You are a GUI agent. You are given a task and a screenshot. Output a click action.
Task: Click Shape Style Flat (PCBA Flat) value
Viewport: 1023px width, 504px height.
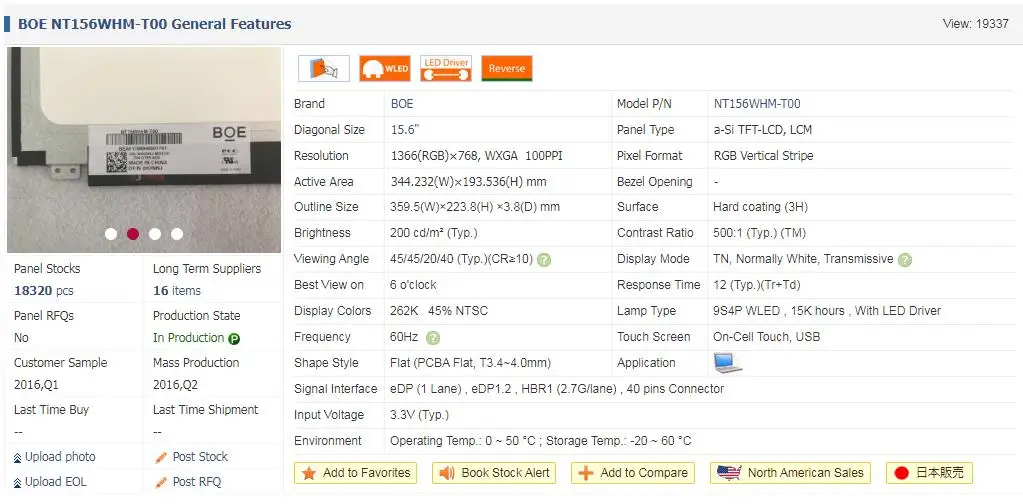pos(470,363)
